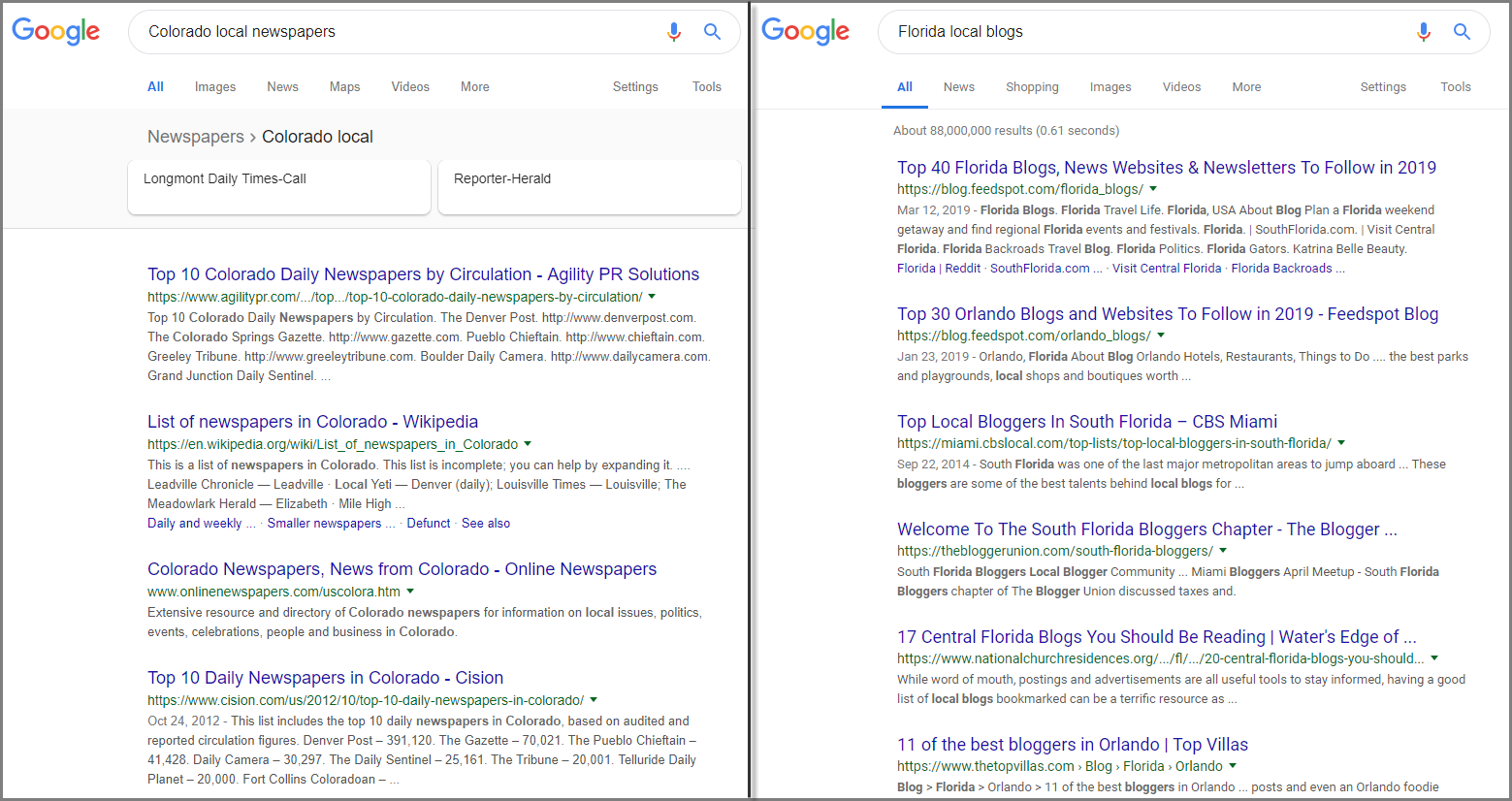Open 'Visit Central Florida' sitelink
The height and width of the screenshot is (801, 1512).
tap(1167, 268)
